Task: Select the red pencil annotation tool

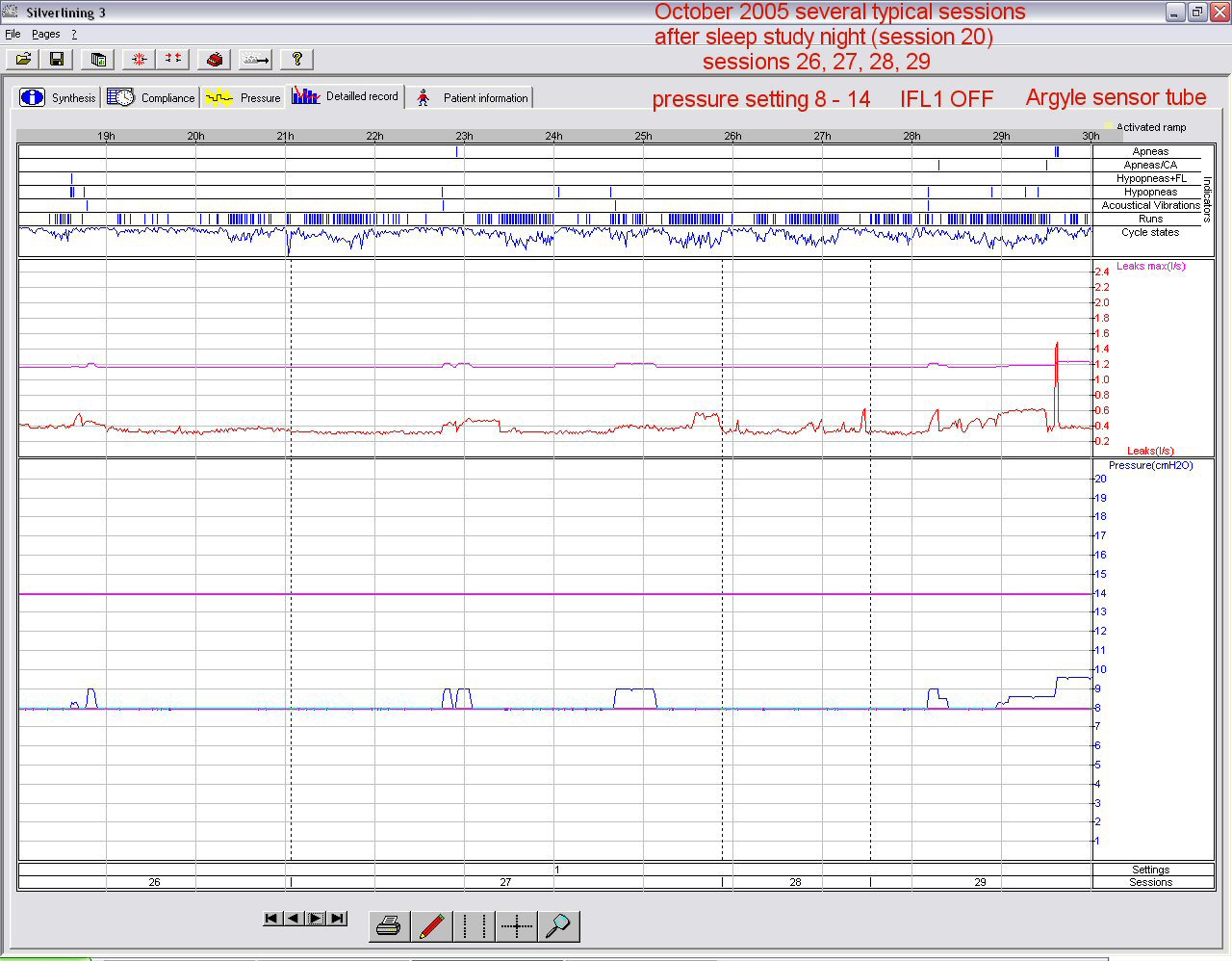Action: (x=431, y=926)
